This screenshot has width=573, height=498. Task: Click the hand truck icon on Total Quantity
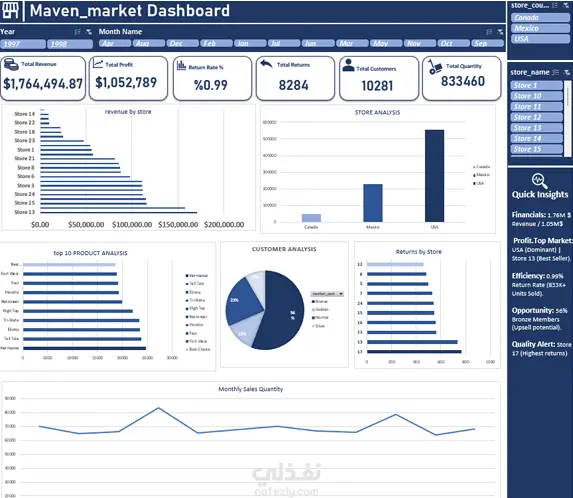(434, 66)
